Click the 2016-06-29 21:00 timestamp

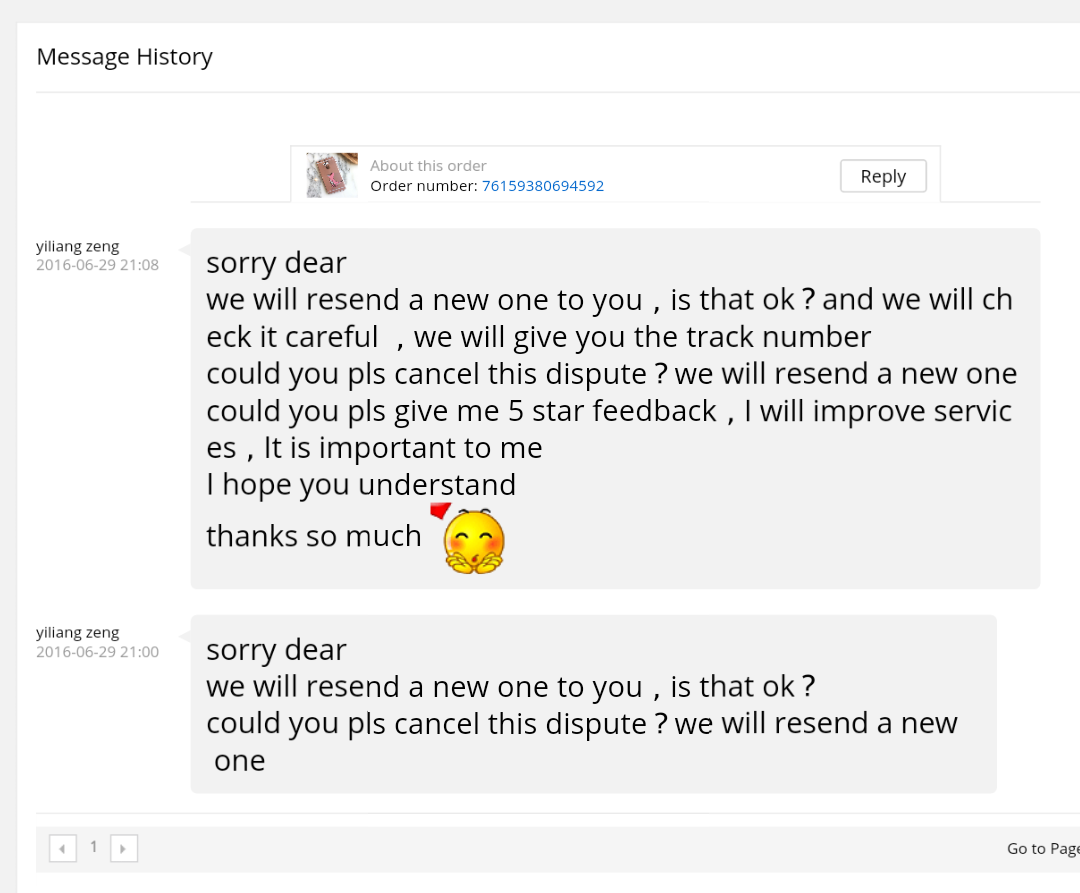coord(97,652)
